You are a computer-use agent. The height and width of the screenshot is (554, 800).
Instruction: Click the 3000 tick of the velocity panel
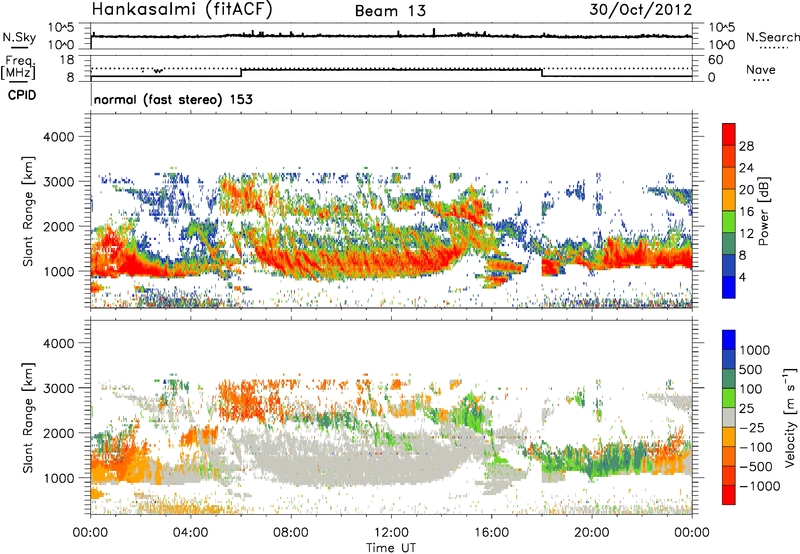tap(58, 388)
